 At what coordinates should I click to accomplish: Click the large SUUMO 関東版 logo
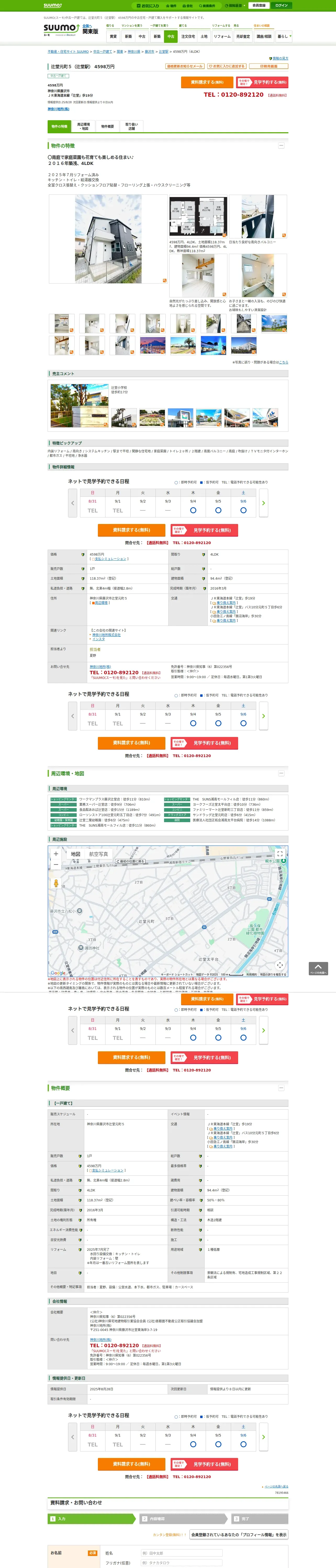71,29
